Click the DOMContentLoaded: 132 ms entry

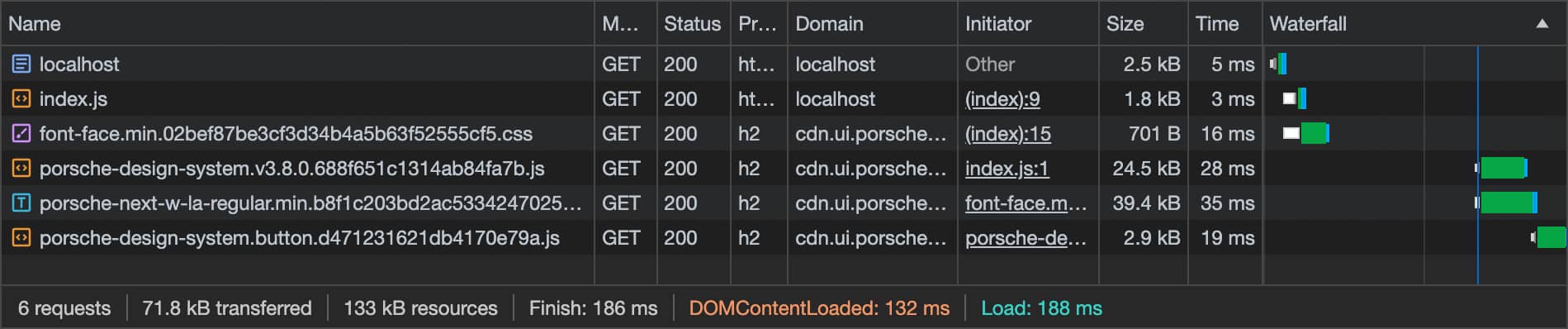click(819, 308)
